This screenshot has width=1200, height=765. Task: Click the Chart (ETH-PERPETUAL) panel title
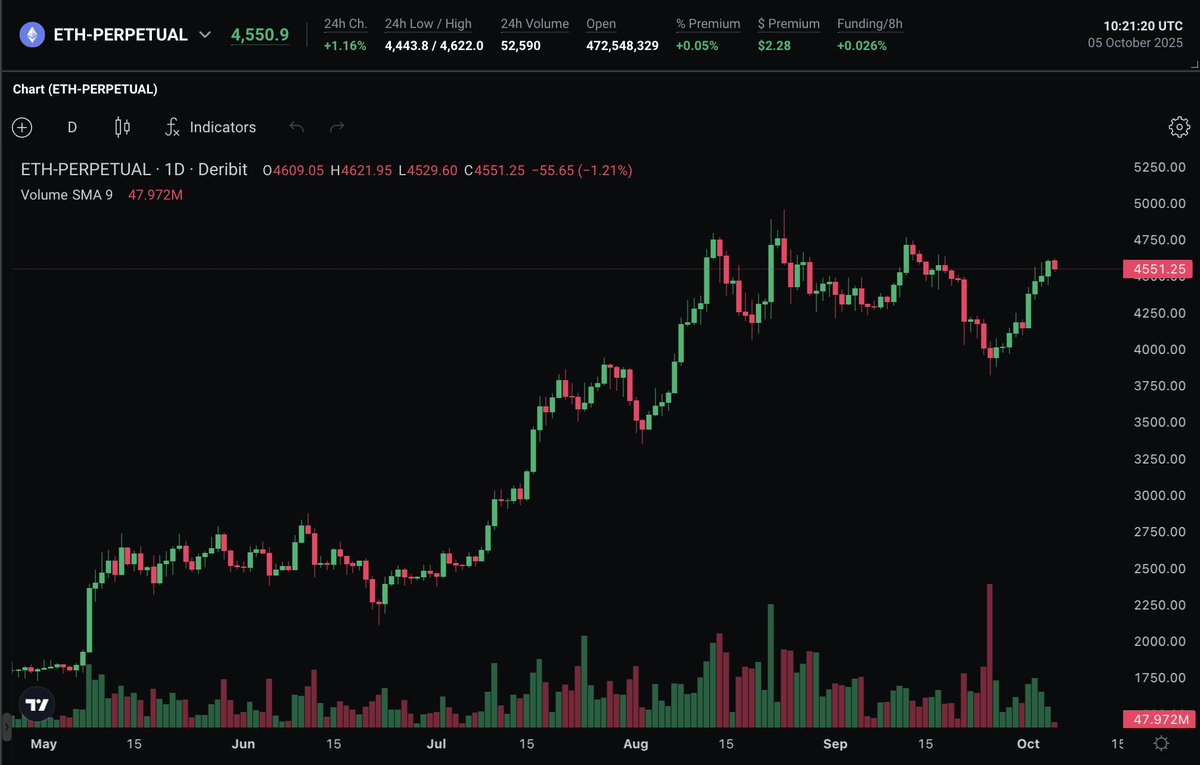point(85,89)
